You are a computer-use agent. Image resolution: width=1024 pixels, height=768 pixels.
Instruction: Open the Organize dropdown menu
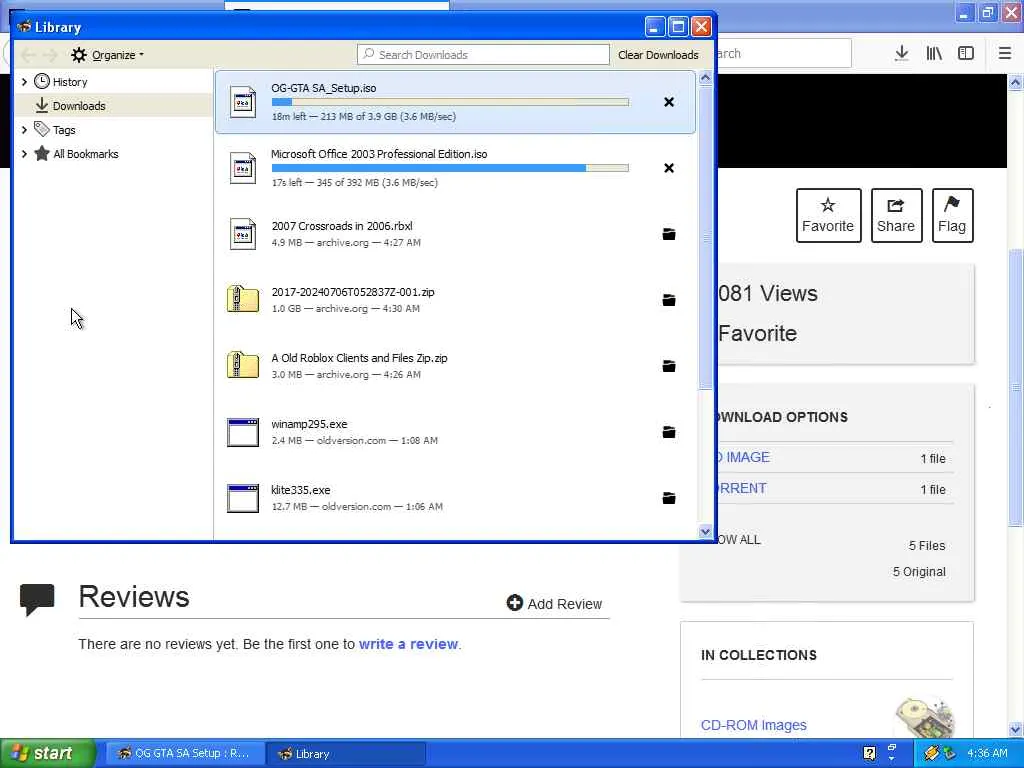click(108, 55)
